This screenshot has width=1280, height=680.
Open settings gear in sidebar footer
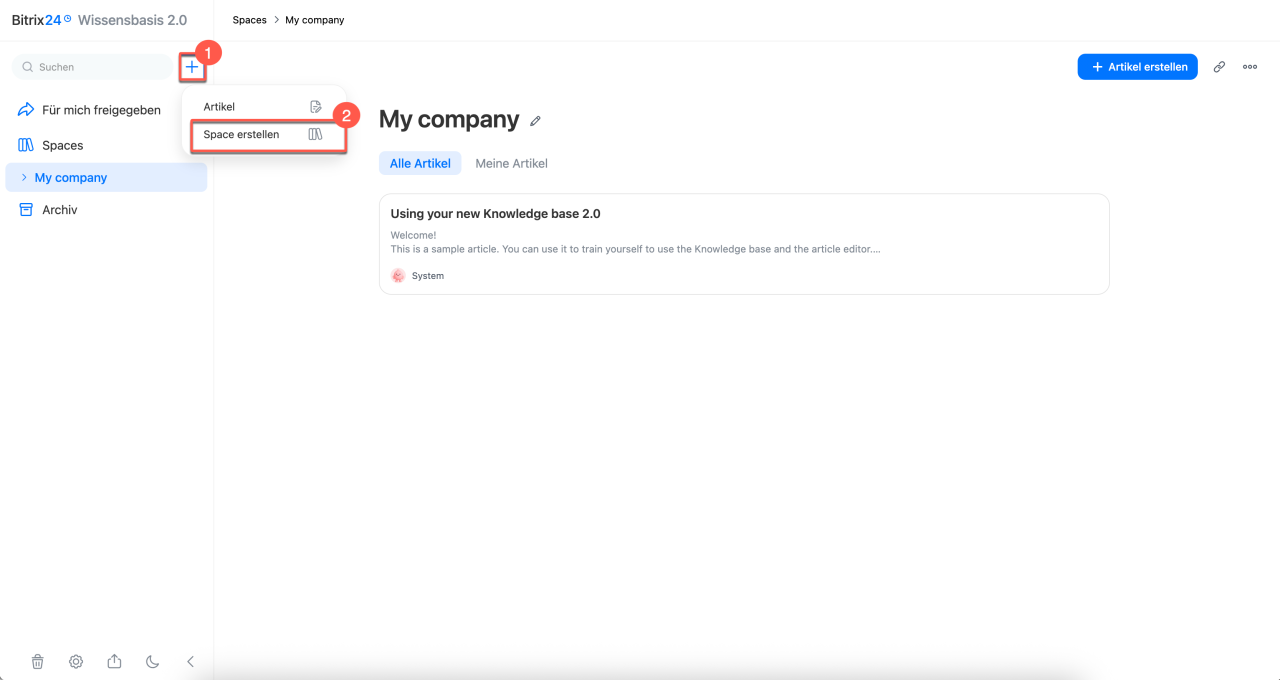click(x=76, y=661)
